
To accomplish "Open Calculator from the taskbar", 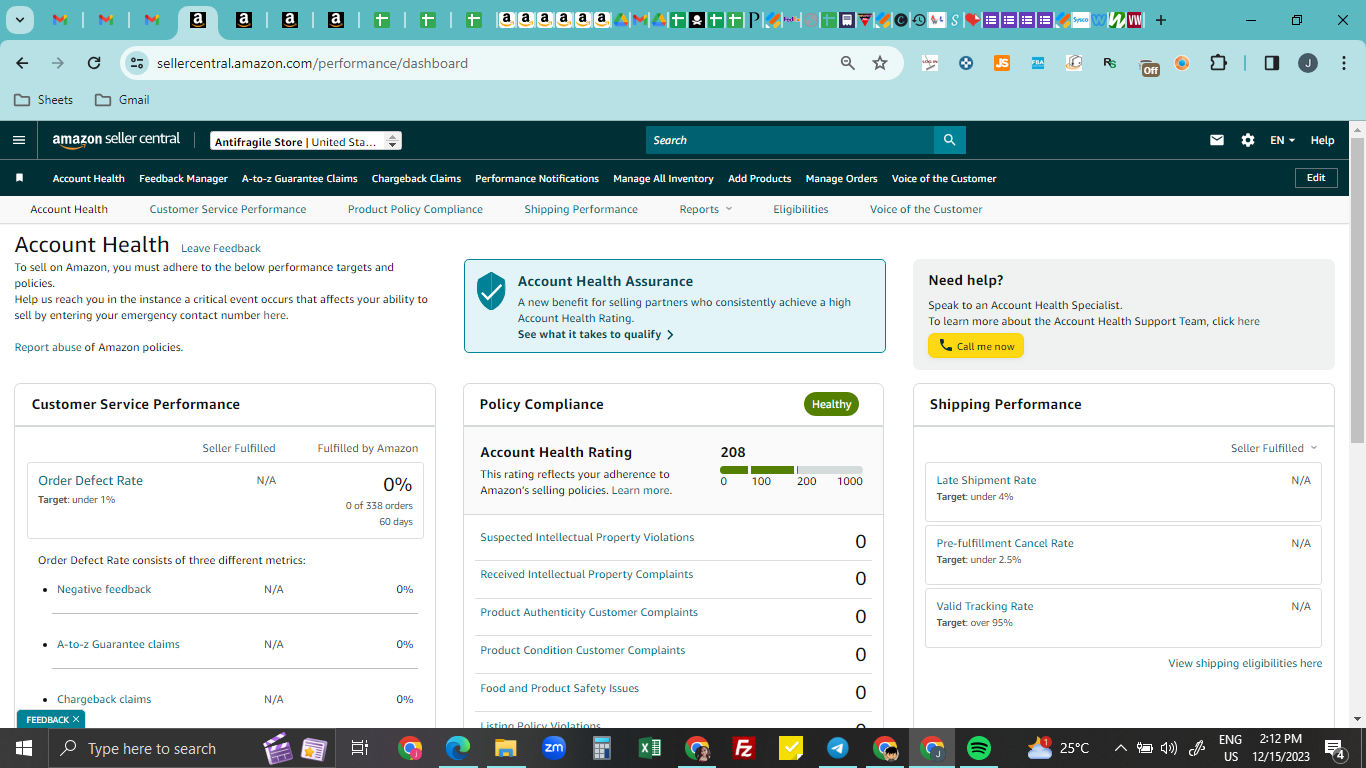I will click(x=602, y=748).
